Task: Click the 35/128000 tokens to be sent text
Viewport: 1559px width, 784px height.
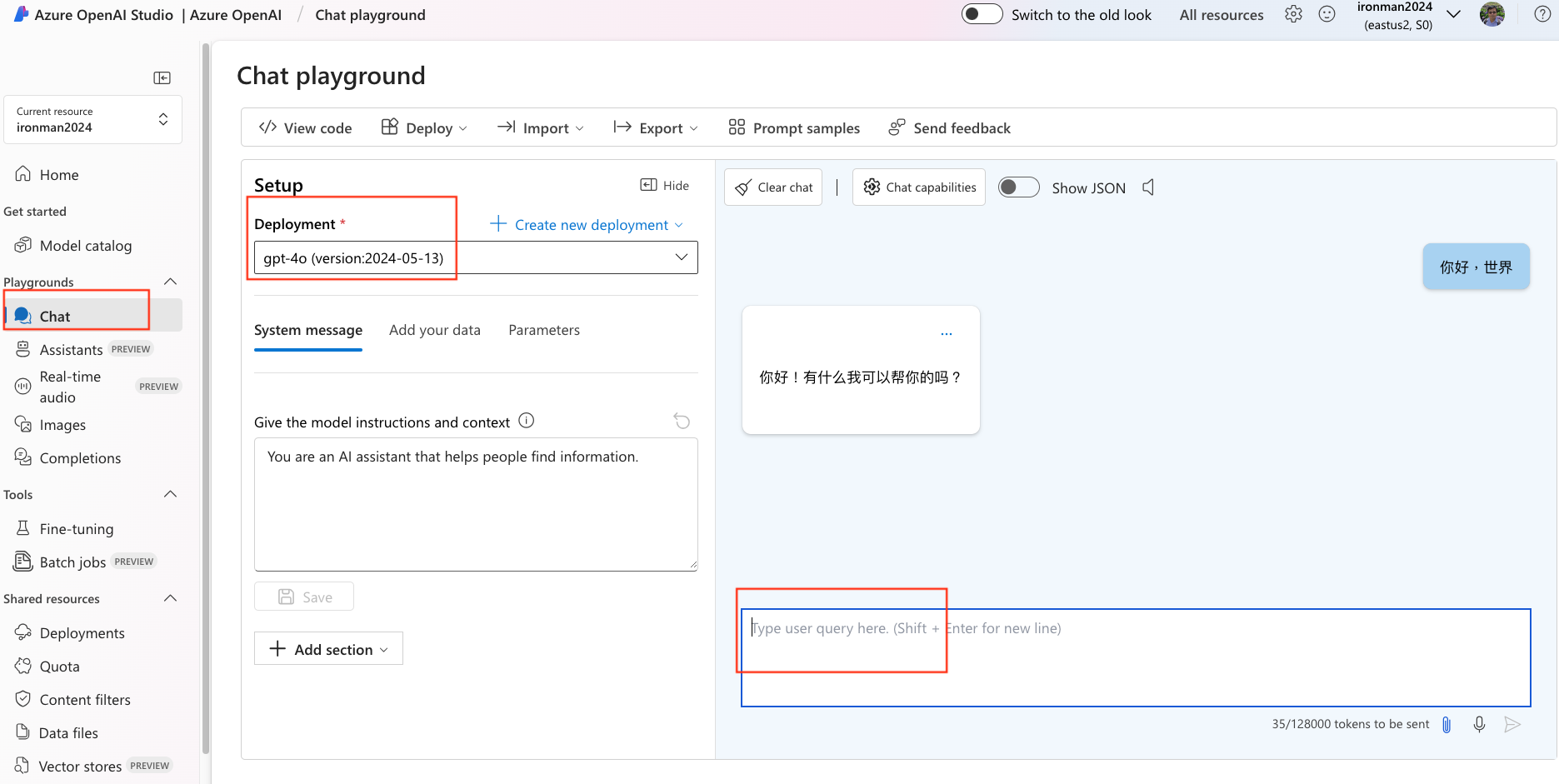Action: 1350,724
